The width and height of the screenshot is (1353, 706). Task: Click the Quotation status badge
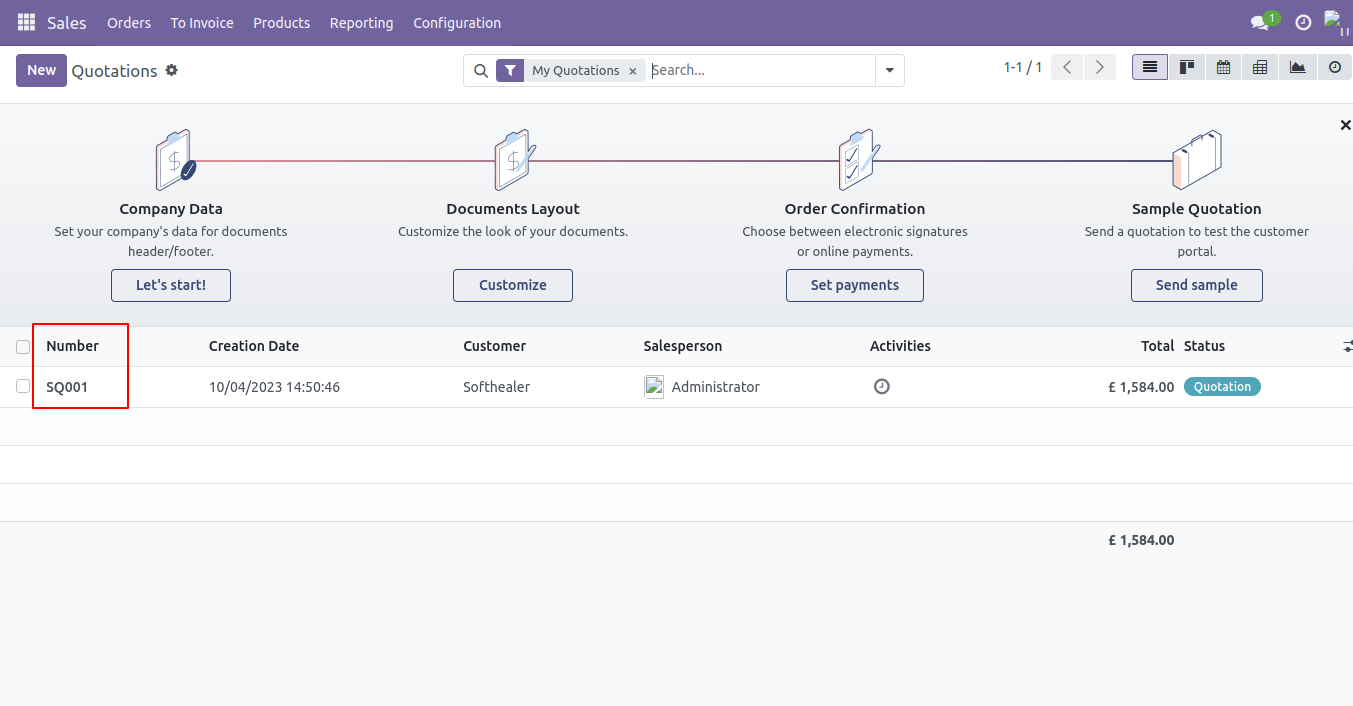click(x=1222, y=387)
